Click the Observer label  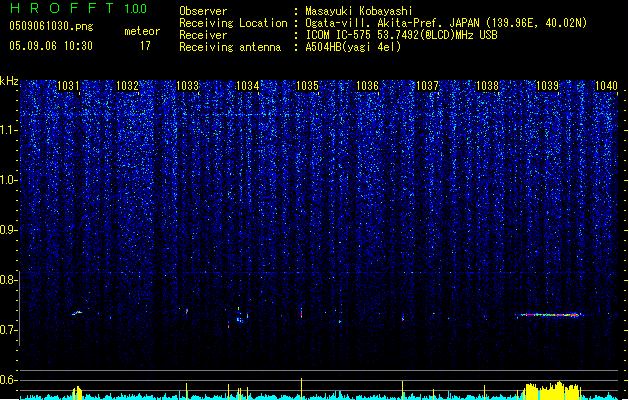pos(203,11)
